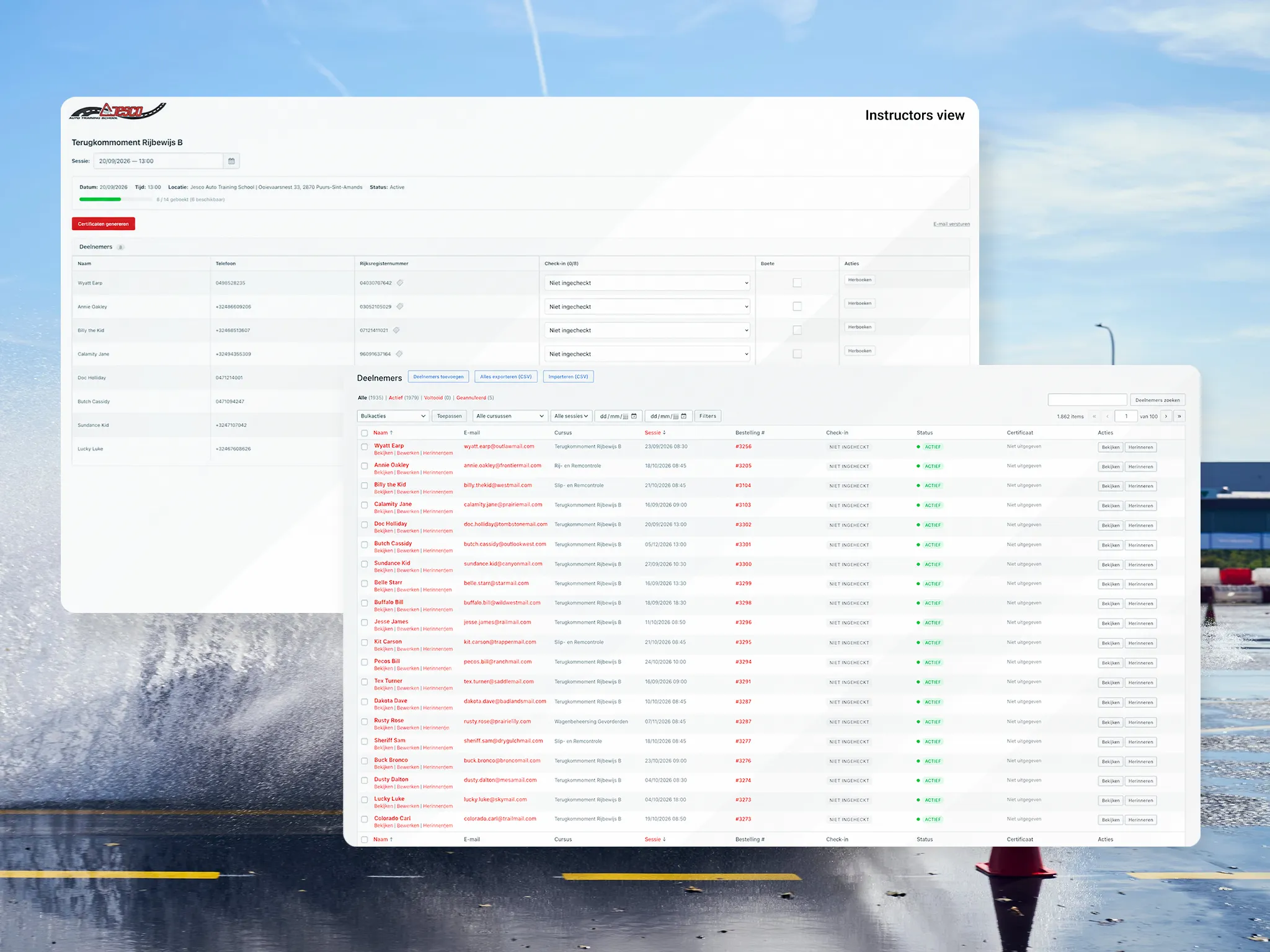Select the Doc Holliday row checkbox
The image size is (1270, 952).
(x=365, y=525)
